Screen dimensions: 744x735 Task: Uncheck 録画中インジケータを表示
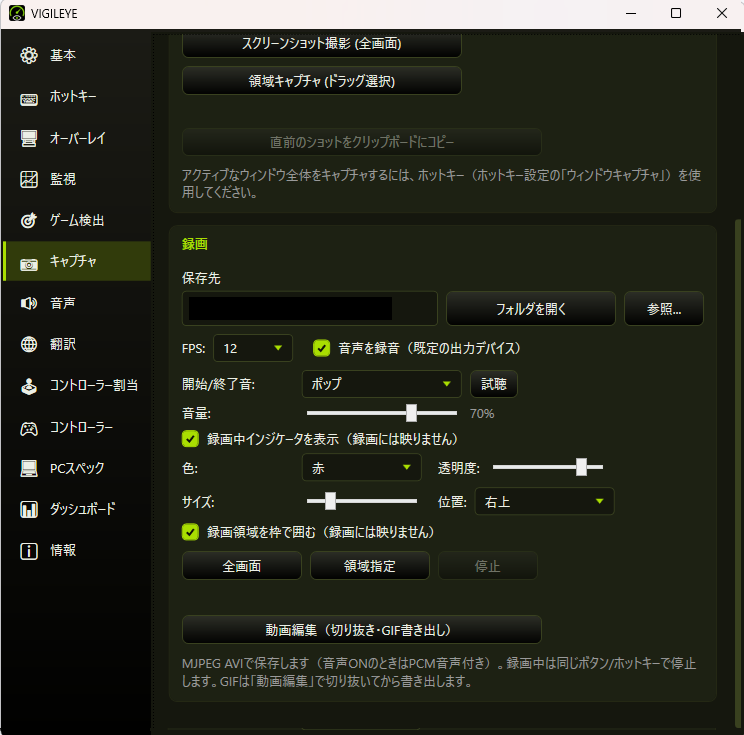tap(190, 439)
